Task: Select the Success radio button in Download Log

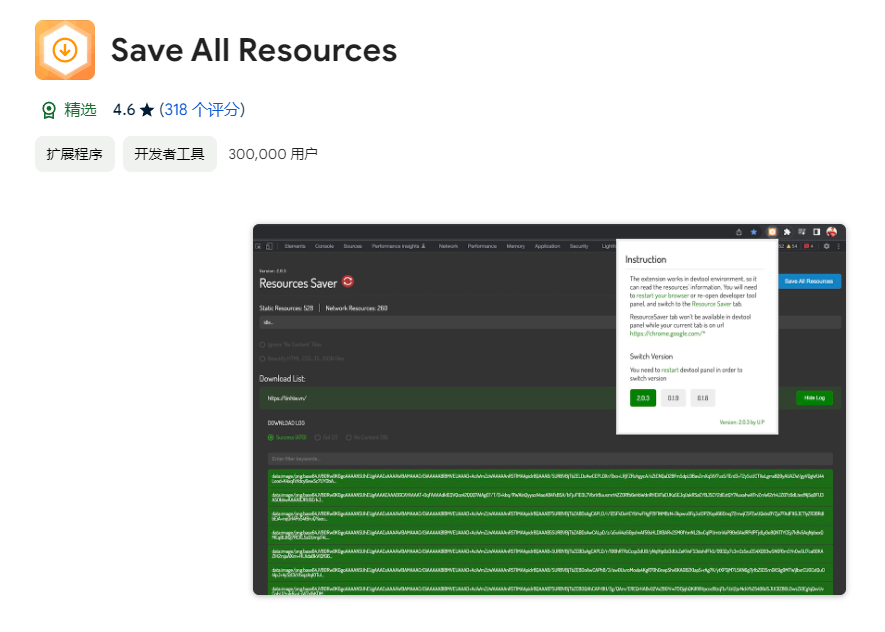Action: click(x=271, y=438)
